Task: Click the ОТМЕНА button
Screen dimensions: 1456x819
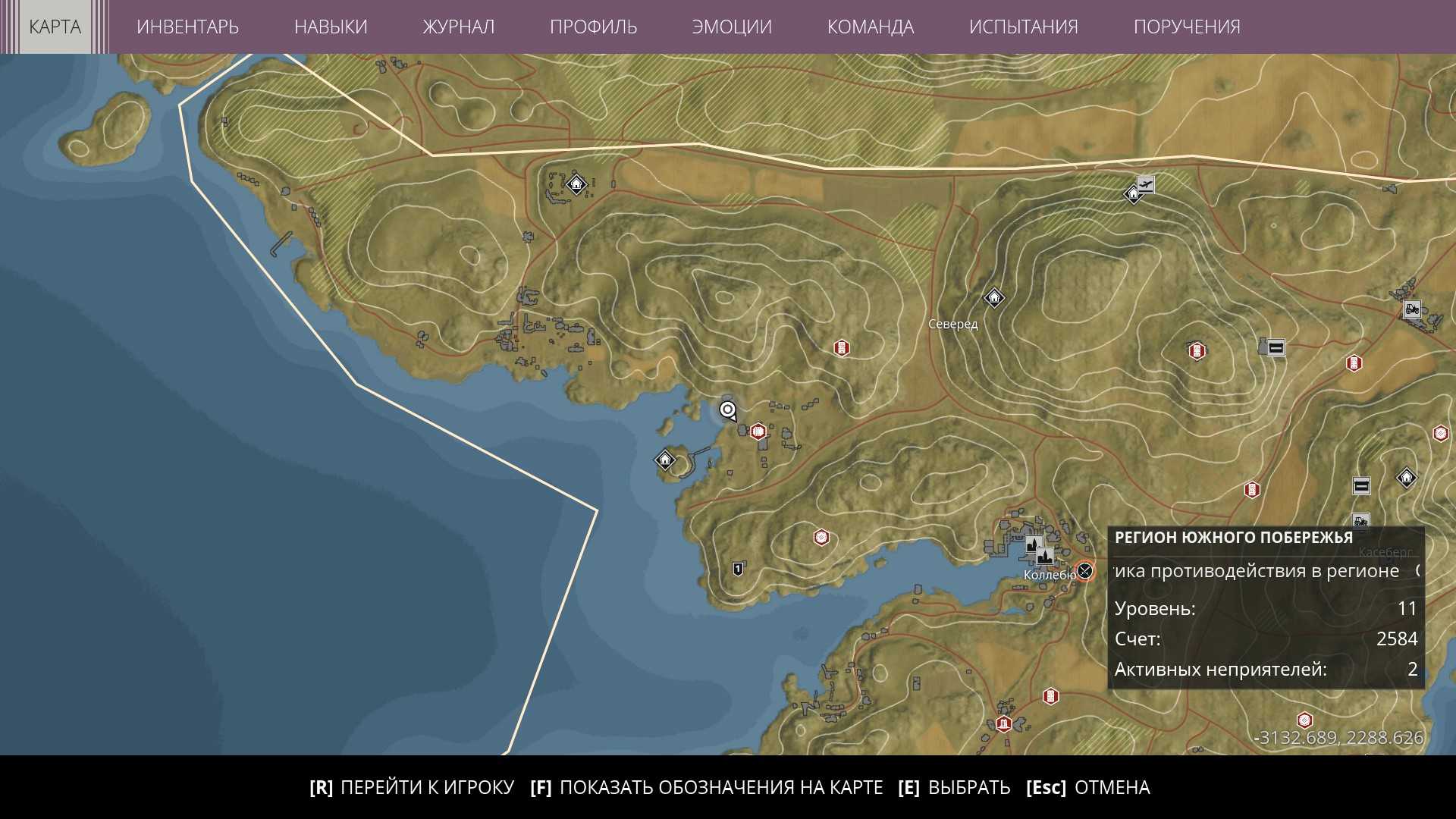Action: coord(1087,787)
